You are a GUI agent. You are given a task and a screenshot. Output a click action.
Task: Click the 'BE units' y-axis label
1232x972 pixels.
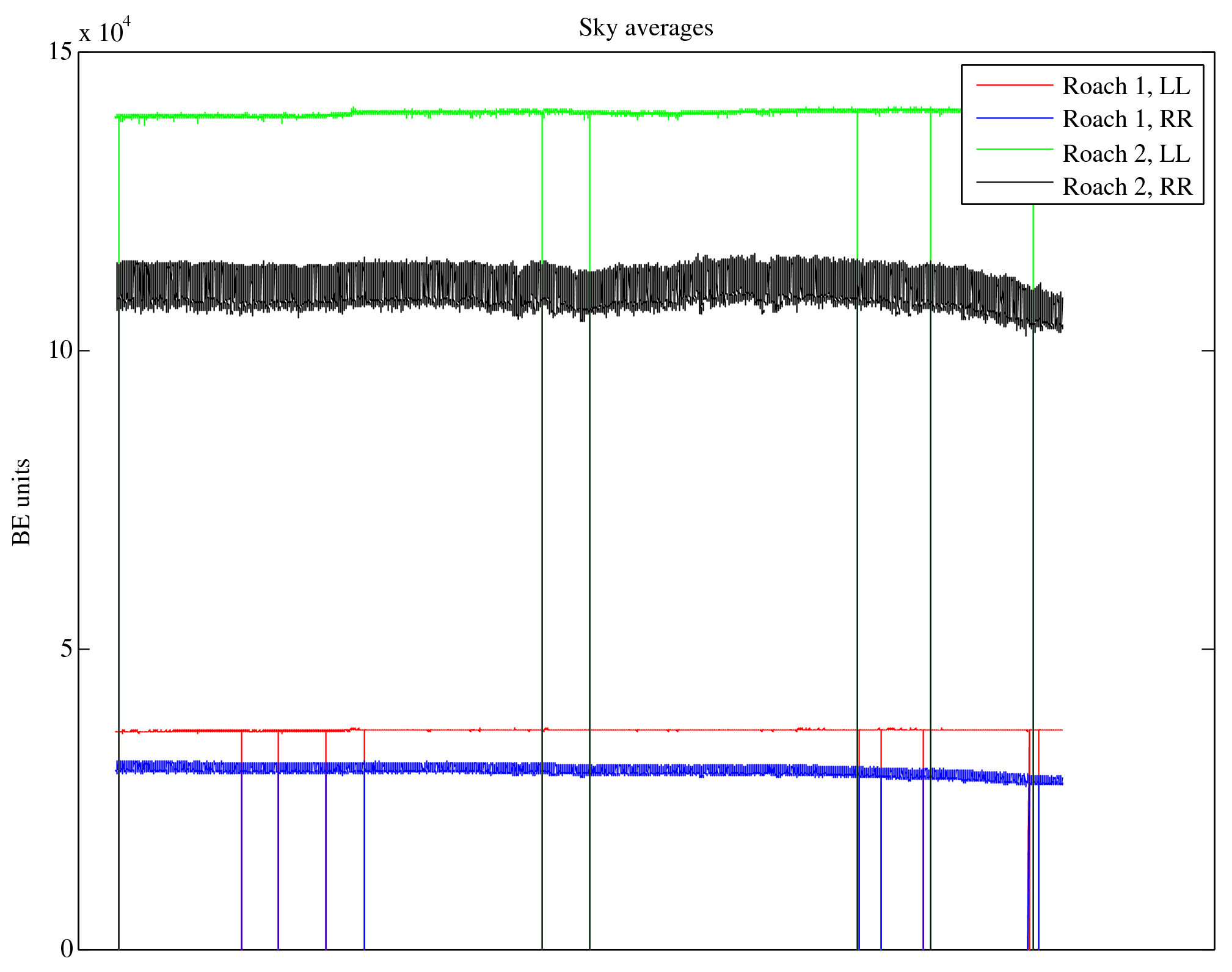coord(21,502)
